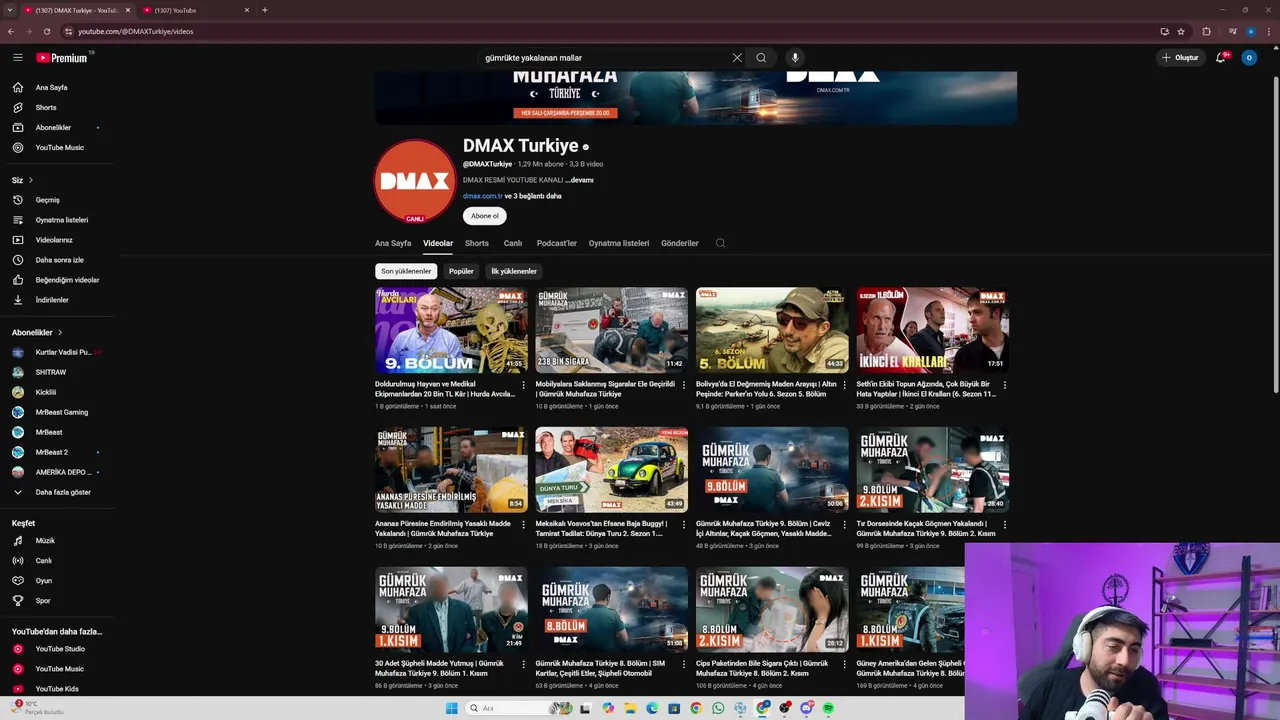
Task: Open the Hurda Avcıları 9. Bölüm thumbnail
Action: 451,330
